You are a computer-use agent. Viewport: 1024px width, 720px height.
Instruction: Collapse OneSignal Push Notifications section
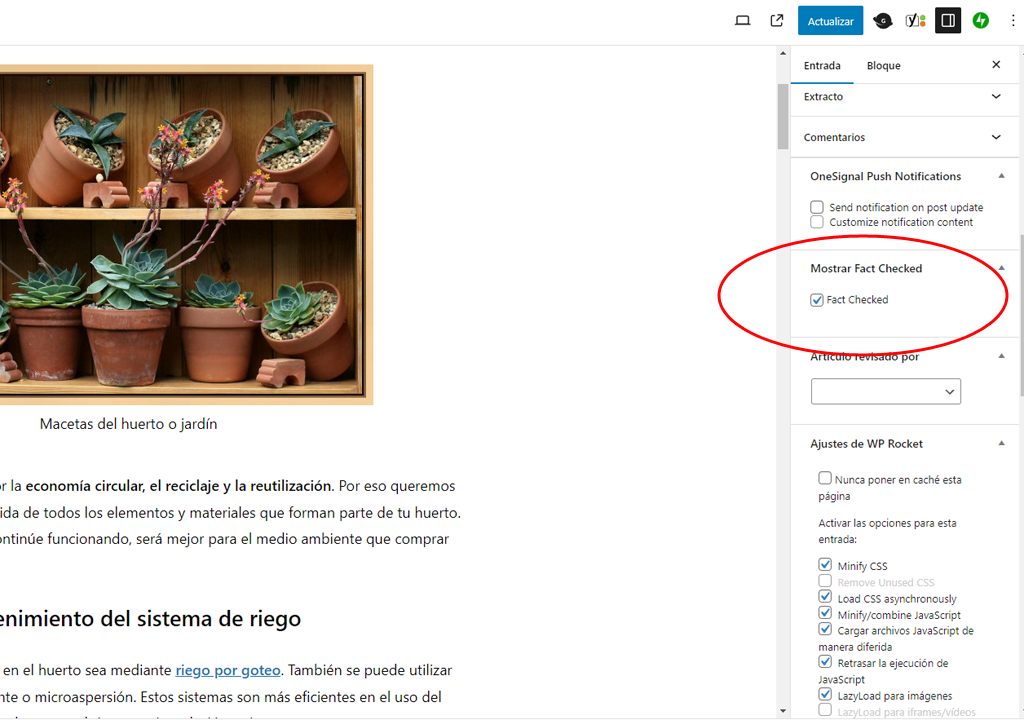[1001, 176]
